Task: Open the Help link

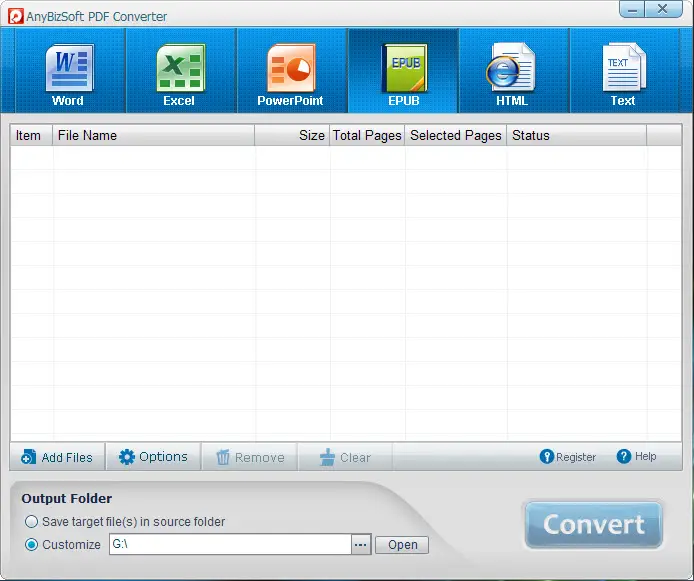Action: coord(636,456)
